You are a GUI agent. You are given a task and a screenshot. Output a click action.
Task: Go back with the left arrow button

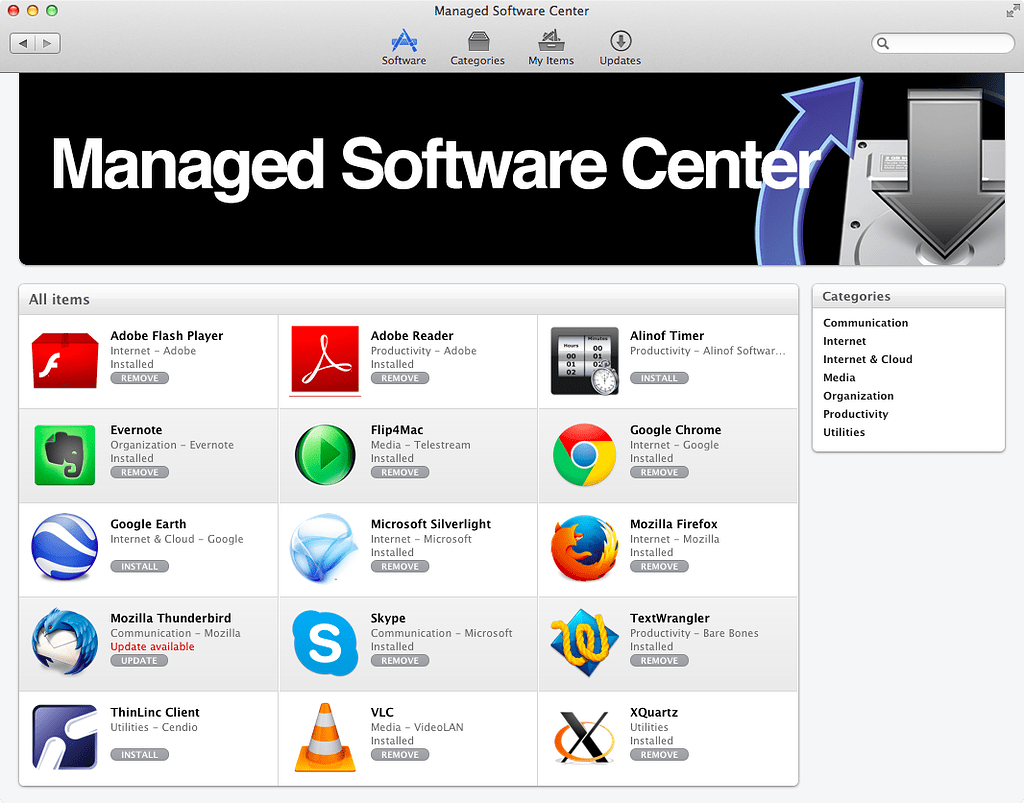tap(23, 43)
